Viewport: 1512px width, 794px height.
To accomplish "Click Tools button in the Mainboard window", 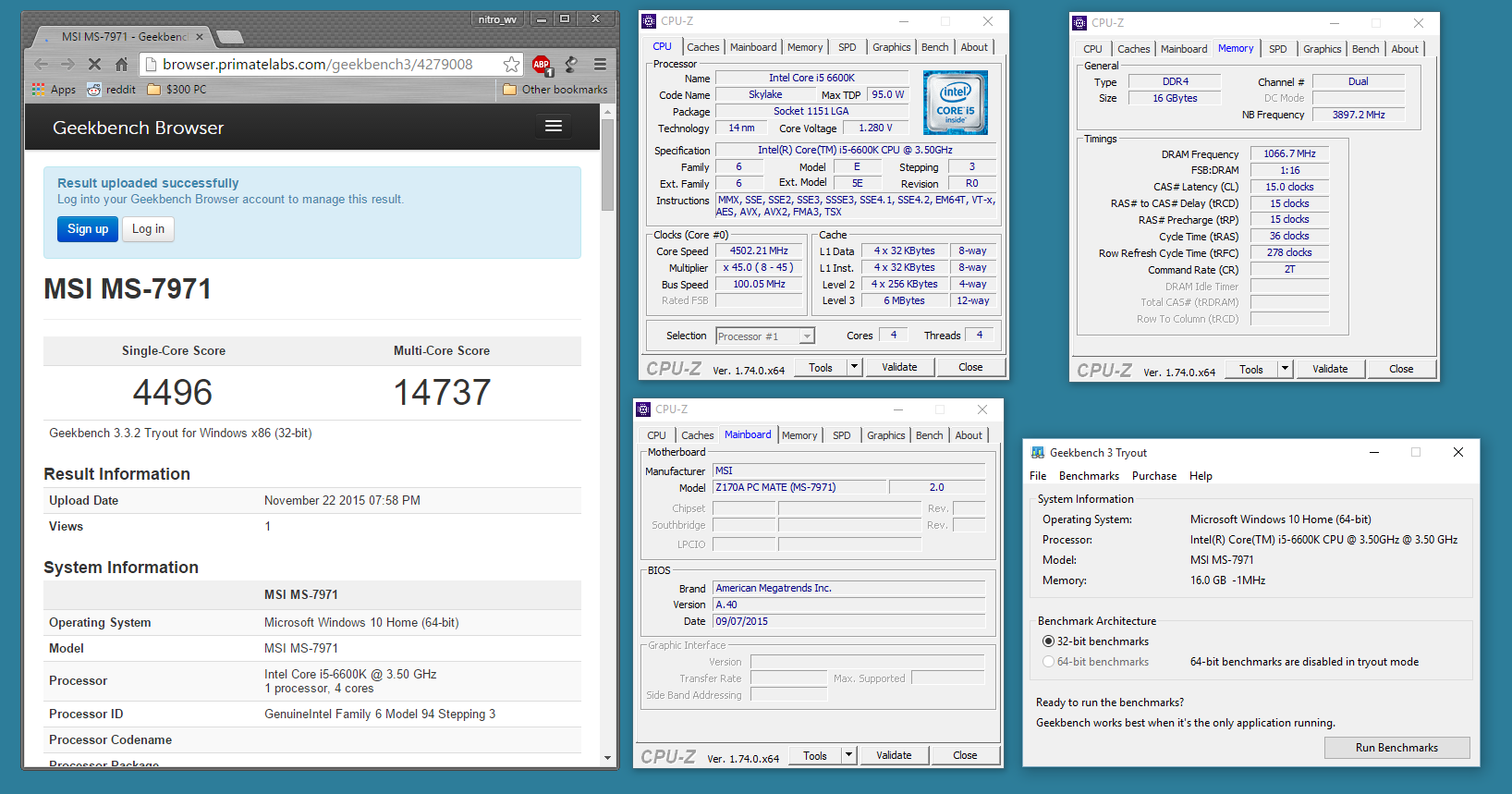I will tap(815, 755).
